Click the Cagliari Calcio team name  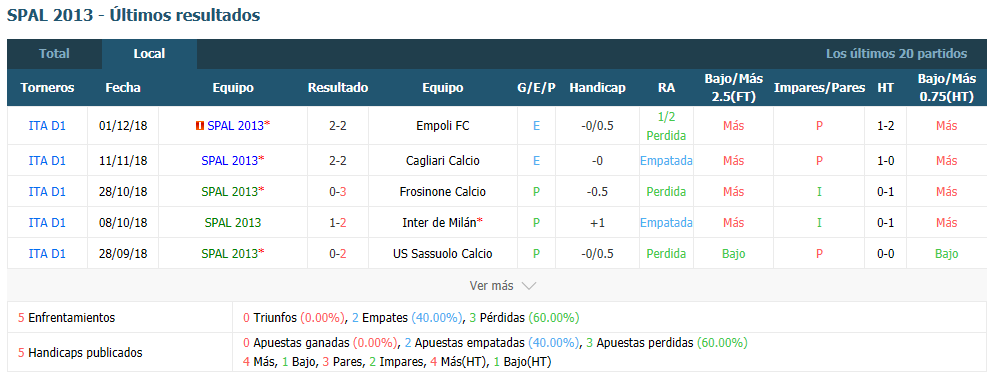(x=443, y=161)
